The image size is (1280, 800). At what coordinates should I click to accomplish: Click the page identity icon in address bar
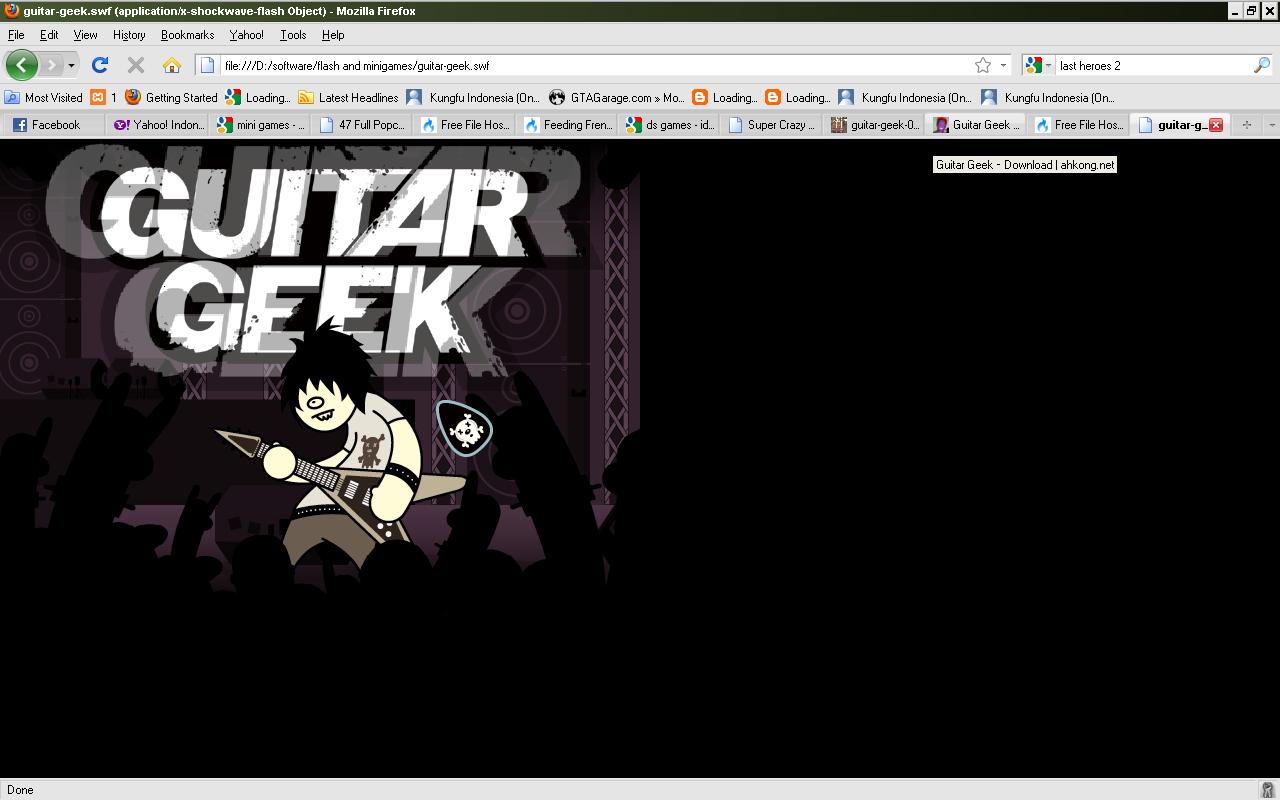pyautogui.click(x=207, y=65)
